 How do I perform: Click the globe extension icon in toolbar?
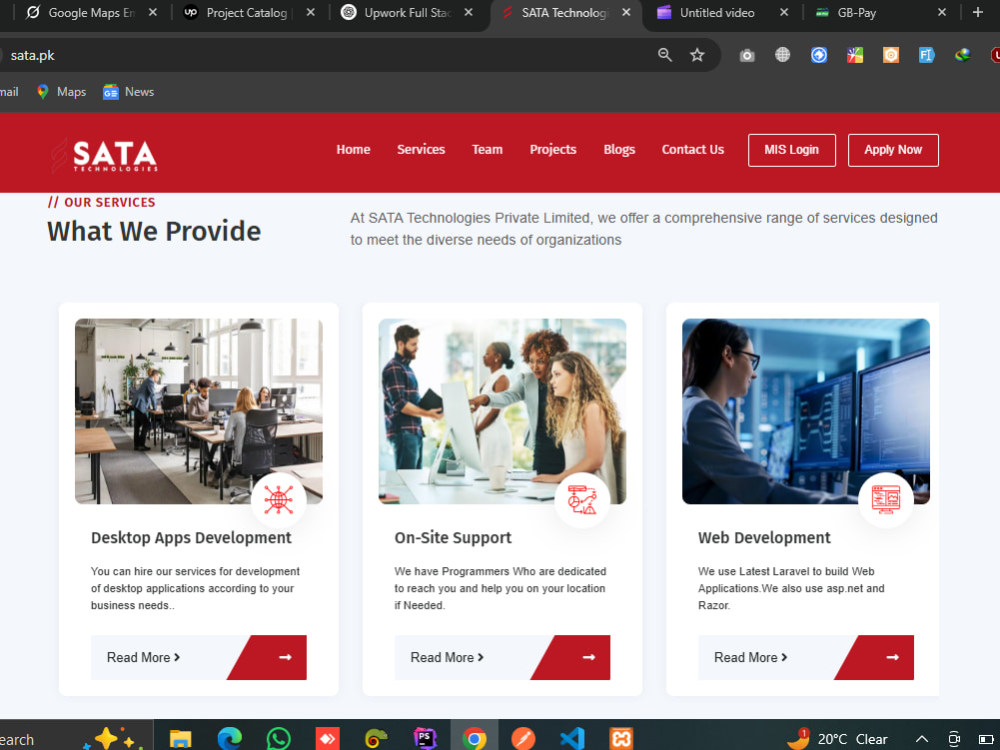point(781,55)
